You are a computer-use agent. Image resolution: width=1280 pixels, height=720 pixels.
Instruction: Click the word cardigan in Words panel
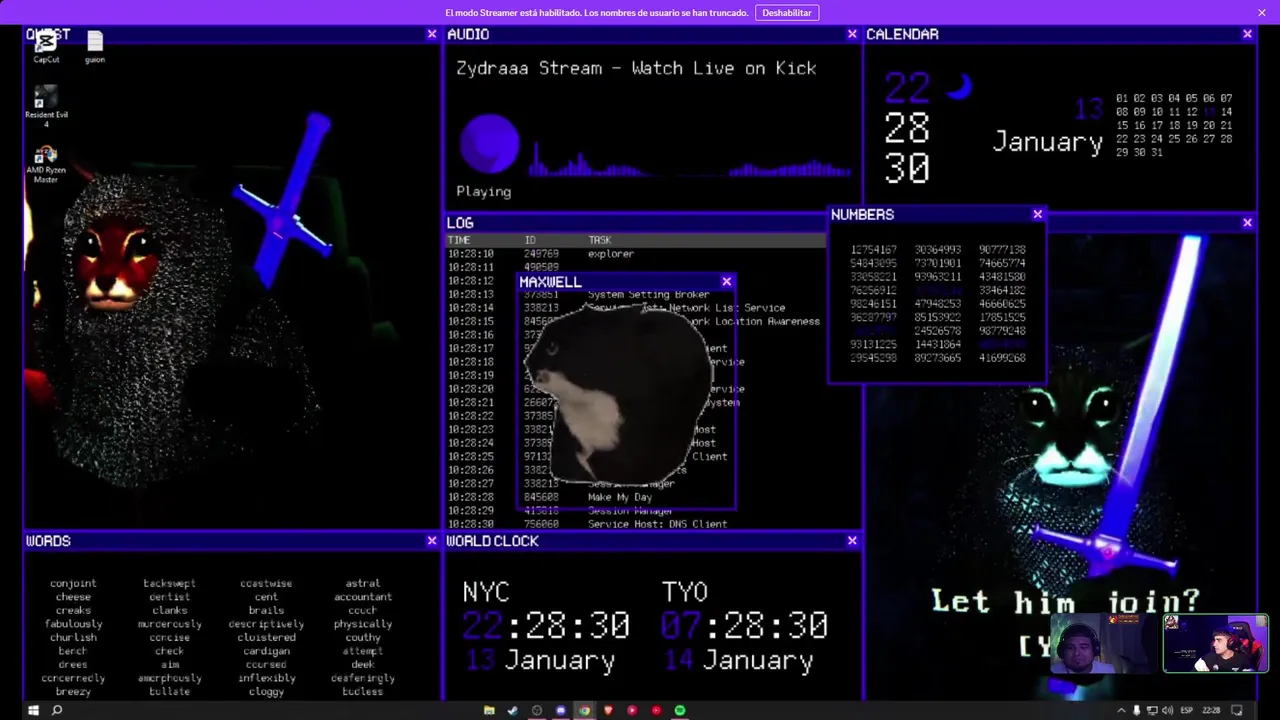tap(266, 651)
